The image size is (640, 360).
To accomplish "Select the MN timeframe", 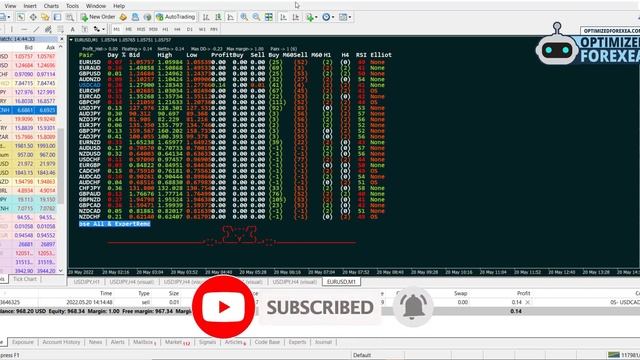I will click(214, 29).
